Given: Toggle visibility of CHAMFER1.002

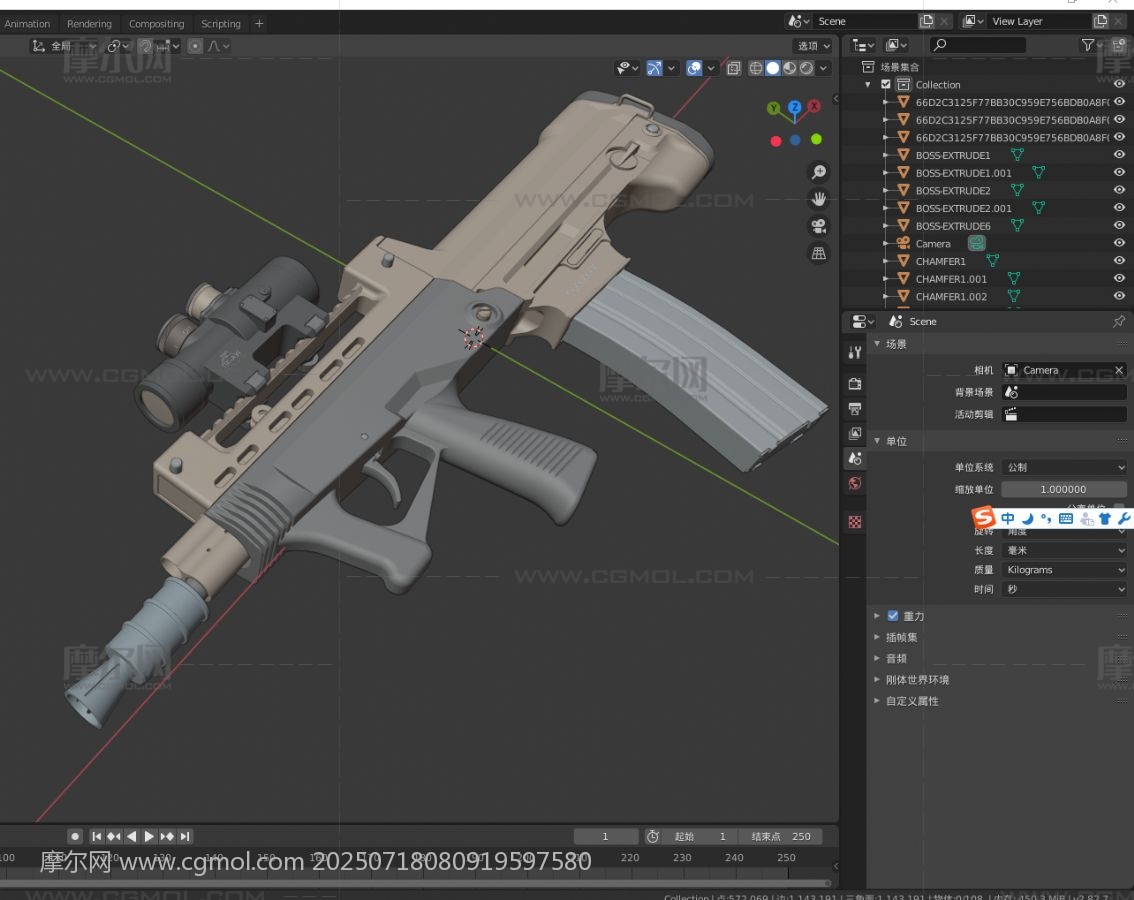Looking at the screenshot, I should coord(1119,296).
